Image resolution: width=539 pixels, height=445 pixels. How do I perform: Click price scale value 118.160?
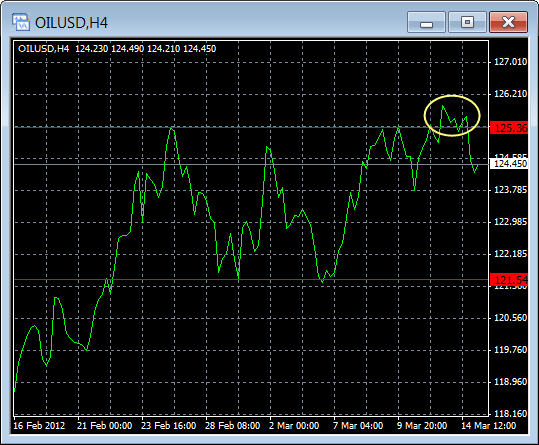click(x=510, y=413)
